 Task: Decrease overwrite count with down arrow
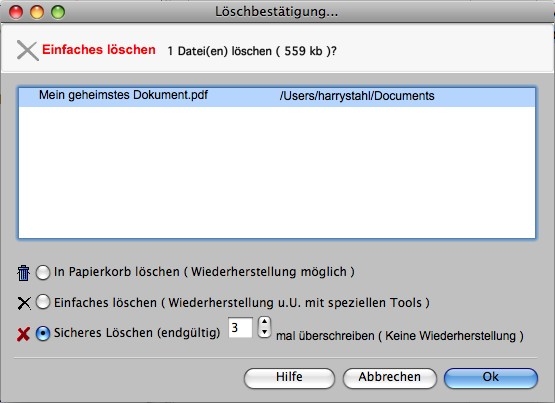[x=264, y=332]
